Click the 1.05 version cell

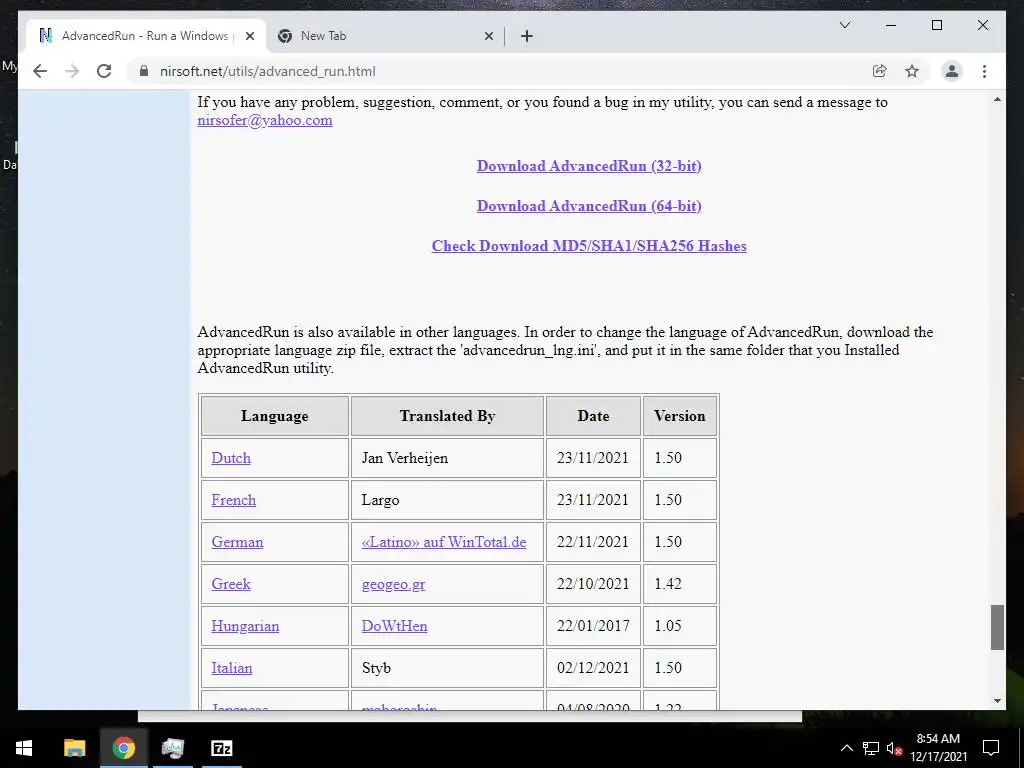(x=680, y=626)
